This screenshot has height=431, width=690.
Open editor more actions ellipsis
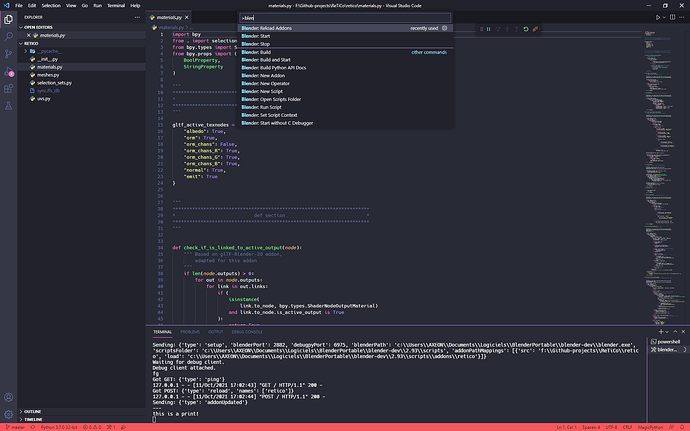coord(682,17)
